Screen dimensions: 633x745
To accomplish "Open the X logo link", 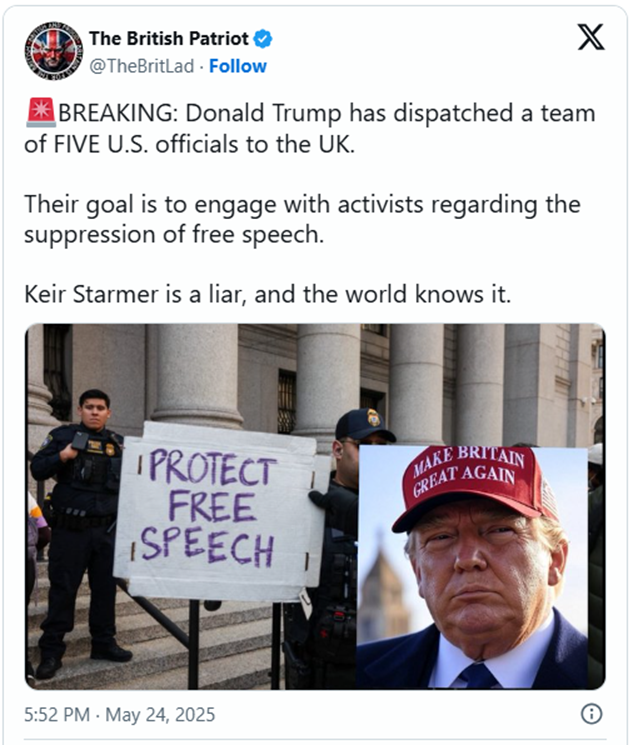I will (x=591, y=37).
